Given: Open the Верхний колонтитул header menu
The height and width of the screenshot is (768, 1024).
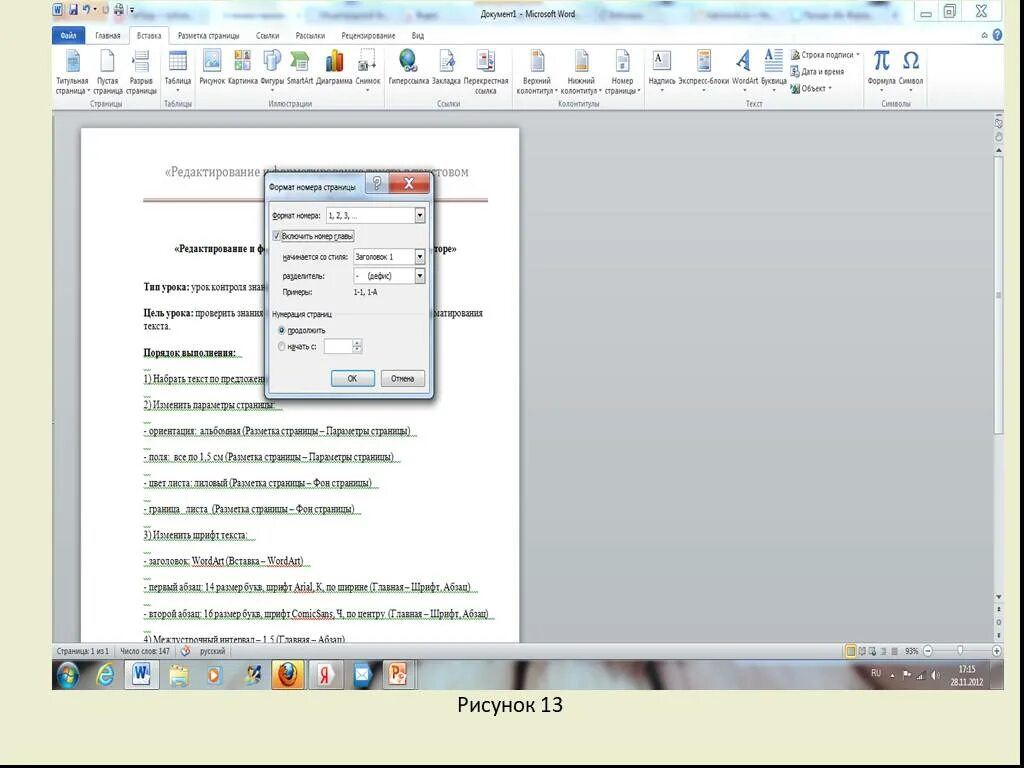Looking at the screenshot, I should pyautogui.click(x=537, y=71).
